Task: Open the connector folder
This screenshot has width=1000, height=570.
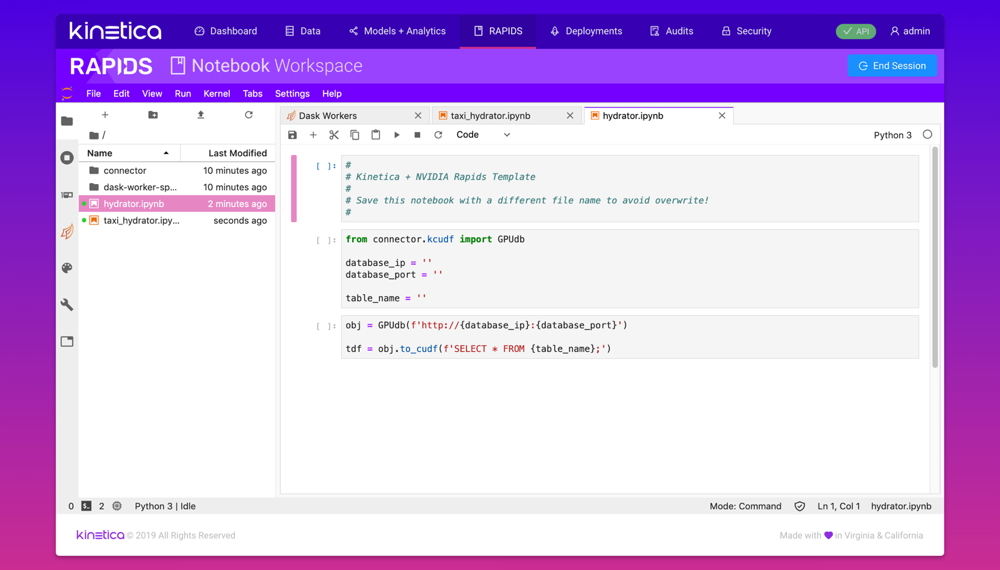Action: tap(177, 171)
